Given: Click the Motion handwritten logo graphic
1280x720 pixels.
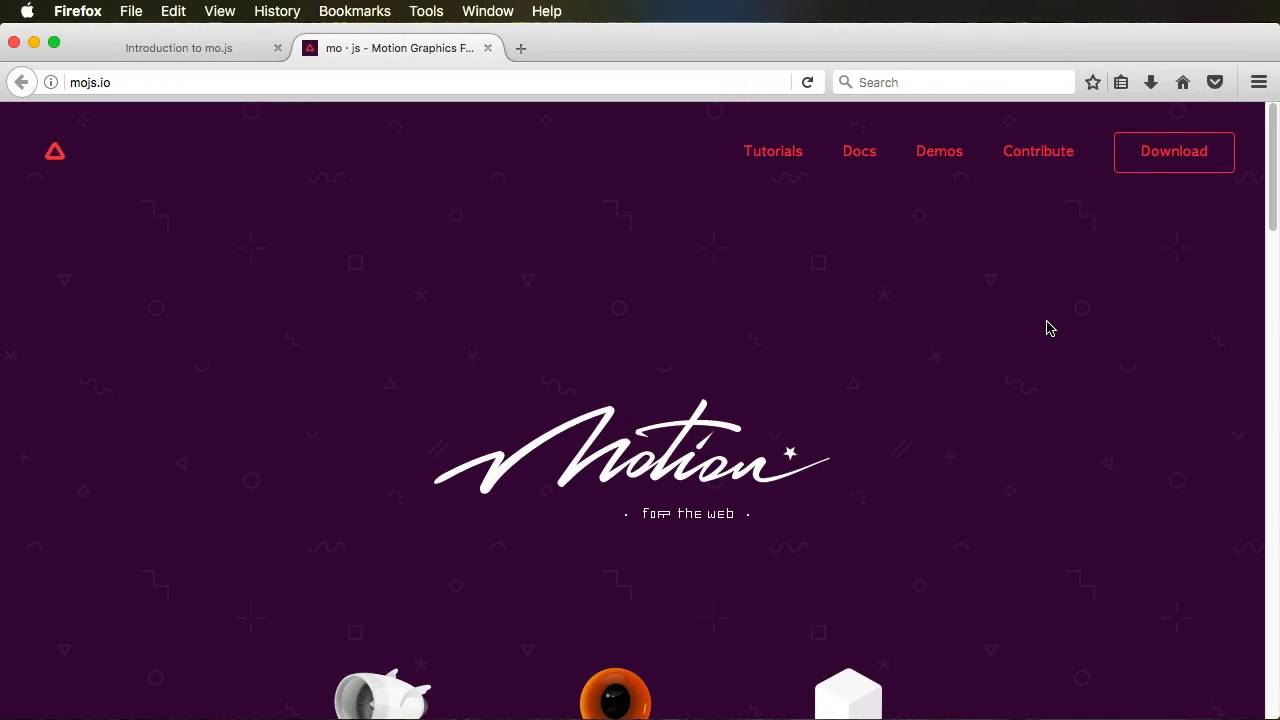Looking at the screenshot, I should (x=632, y=447).
